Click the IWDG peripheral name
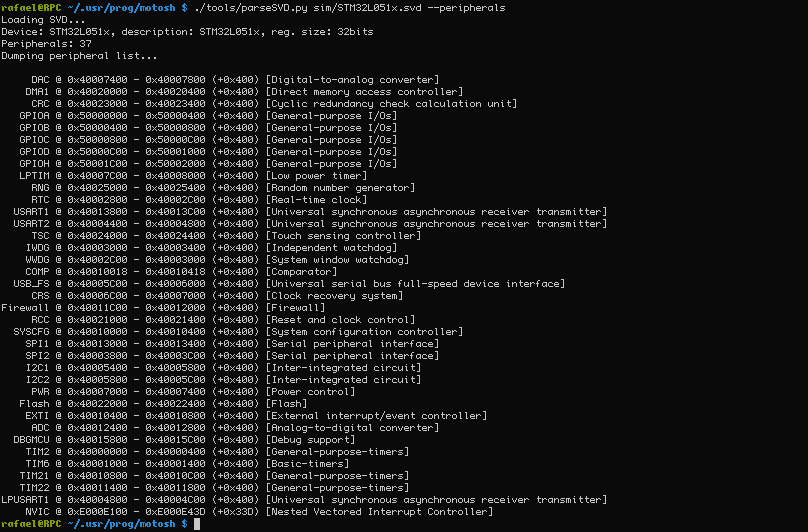The width and height of the screenshot is (808, 532). 37,247
